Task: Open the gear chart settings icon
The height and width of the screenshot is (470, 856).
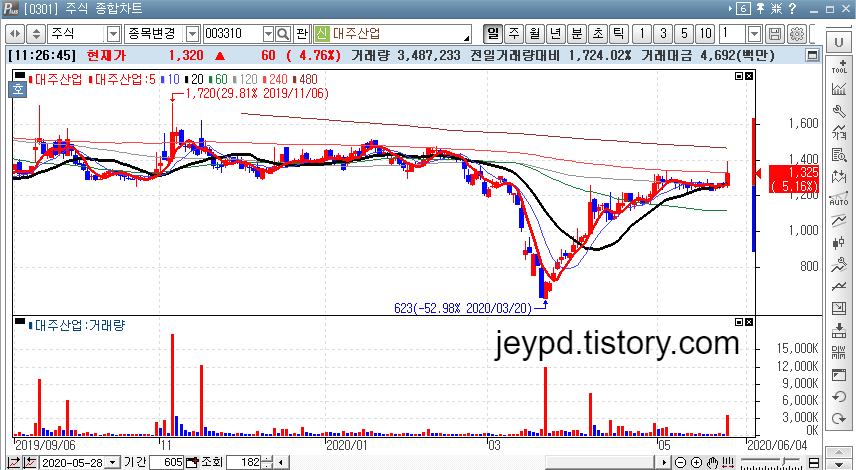Action: pos(796,34)
